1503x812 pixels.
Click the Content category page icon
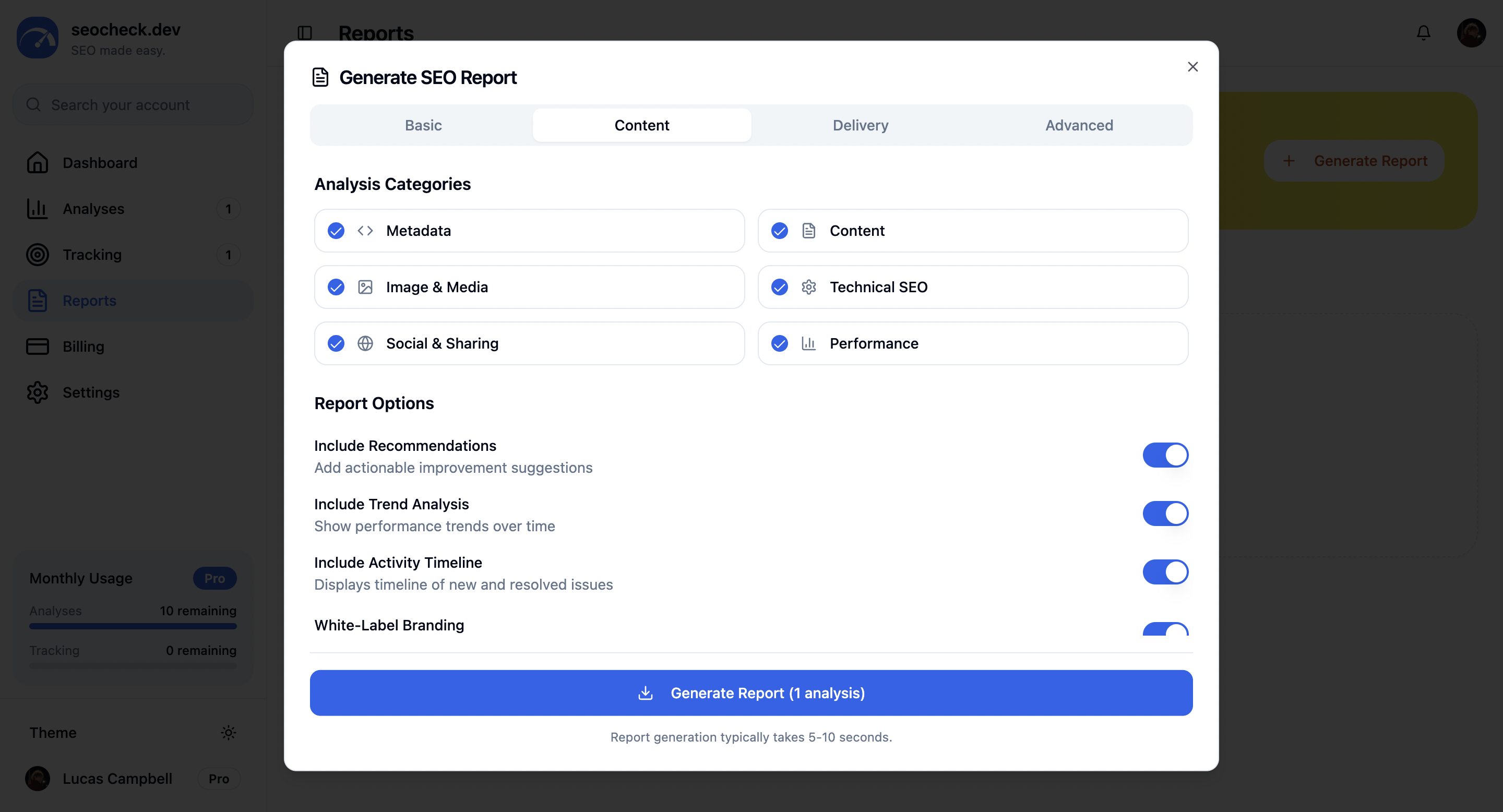[809, 231]
